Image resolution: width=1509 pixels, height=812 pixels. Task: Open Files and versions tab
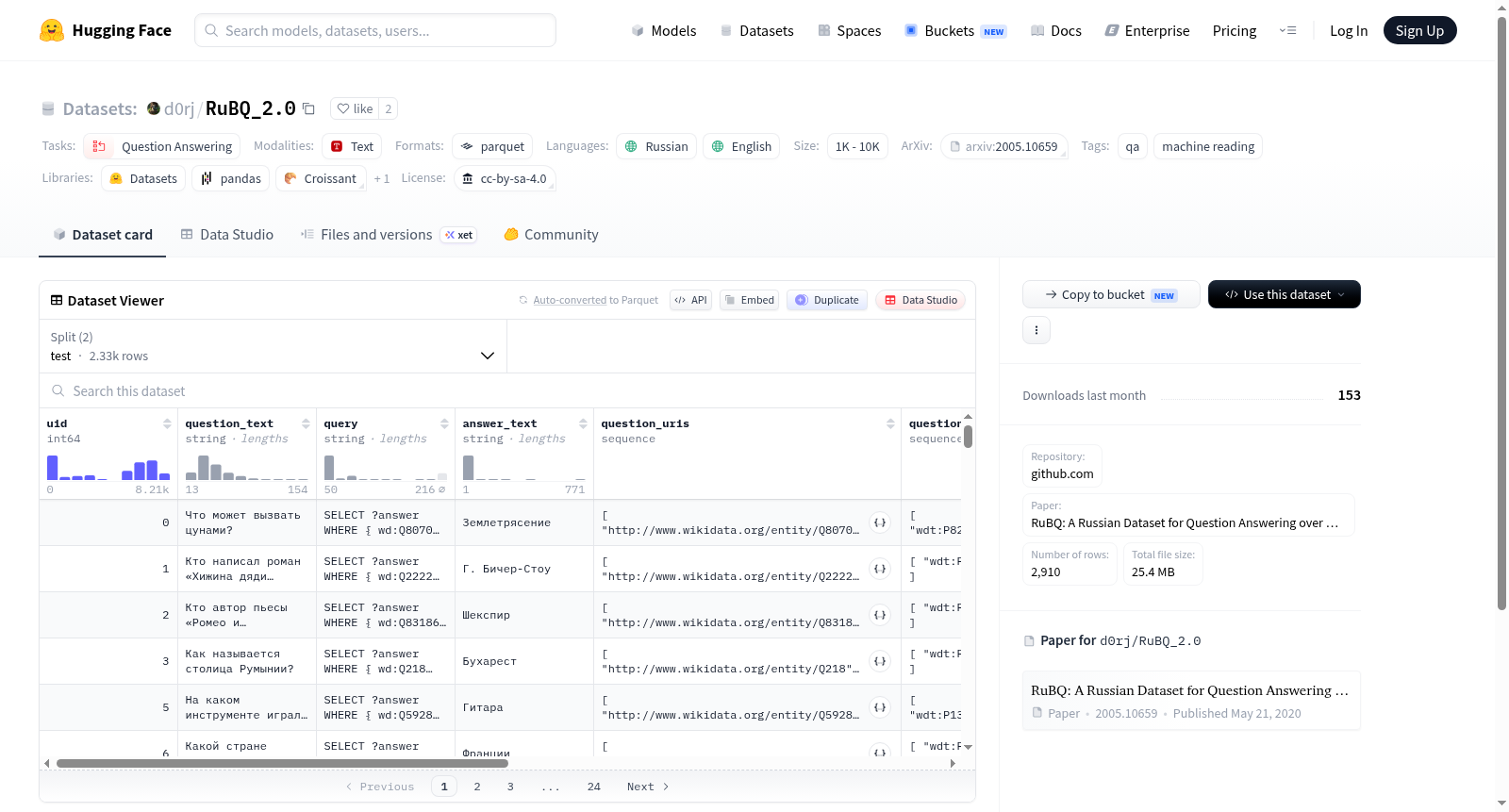tap(389, 234)
